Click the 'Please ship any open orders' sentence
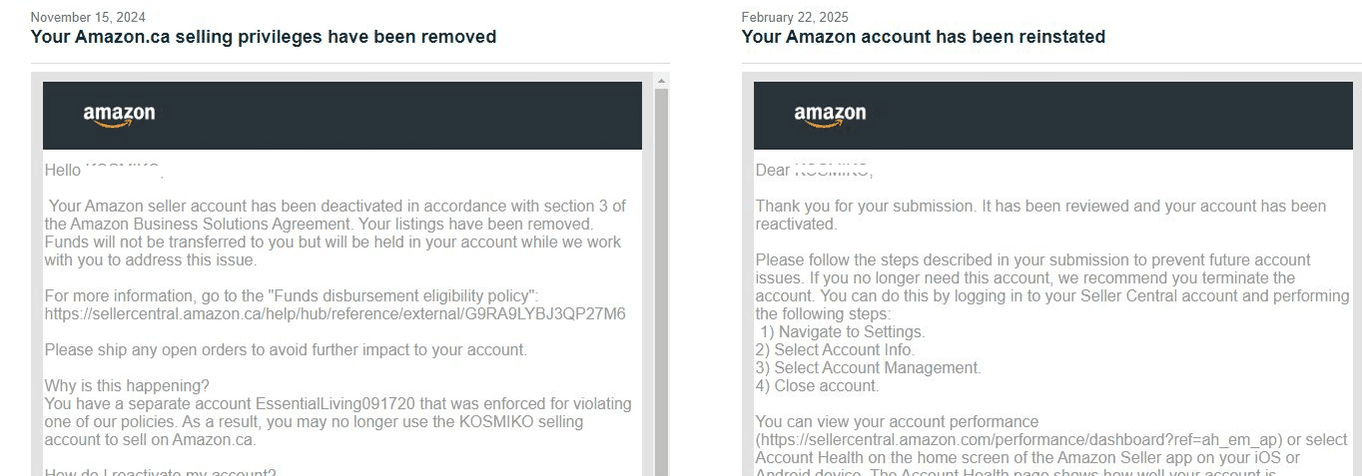 tap(286, 350)
